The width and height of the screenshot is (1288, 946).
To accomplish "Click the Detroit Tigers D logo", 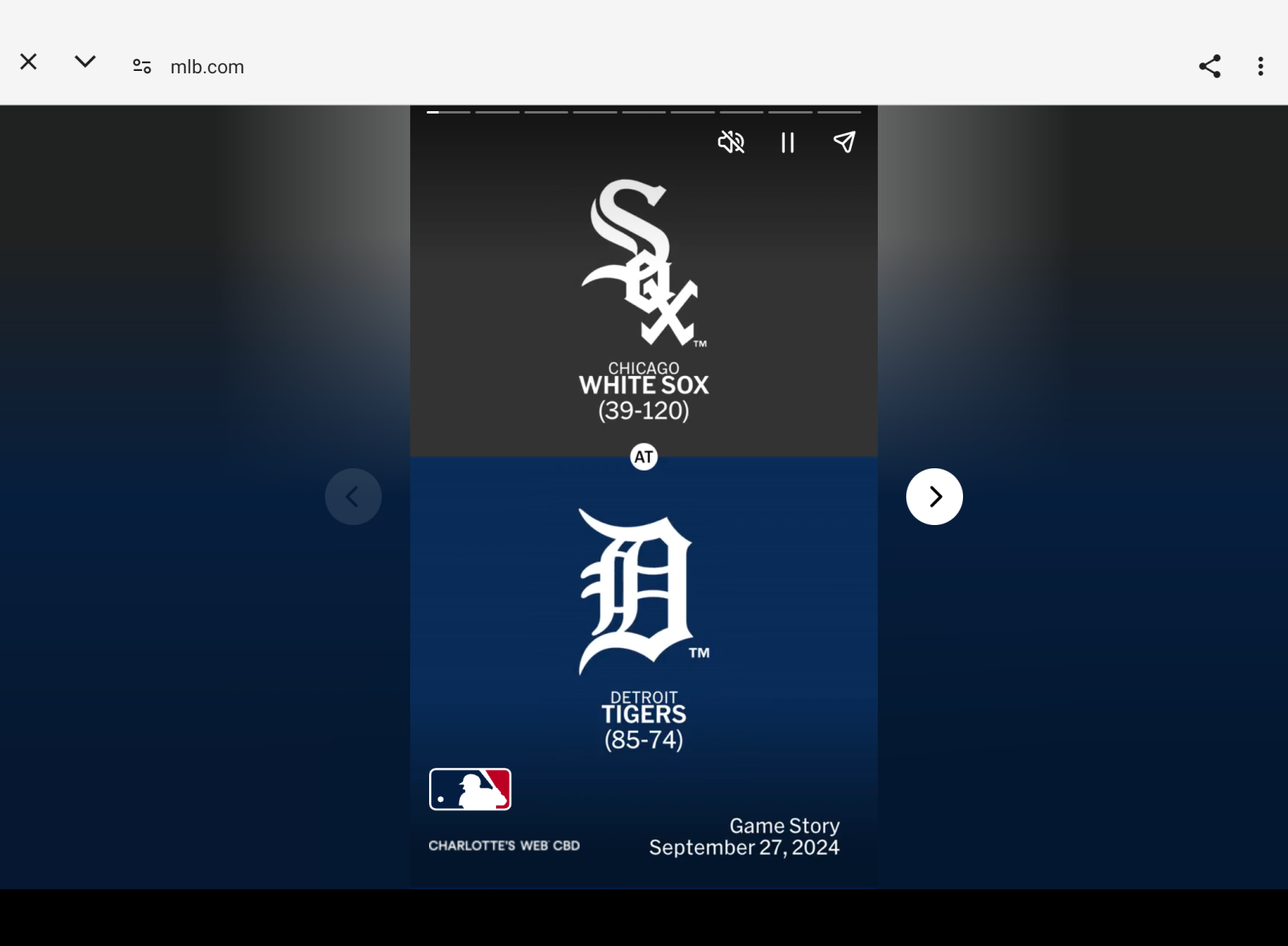I will [x=643, y=591].
